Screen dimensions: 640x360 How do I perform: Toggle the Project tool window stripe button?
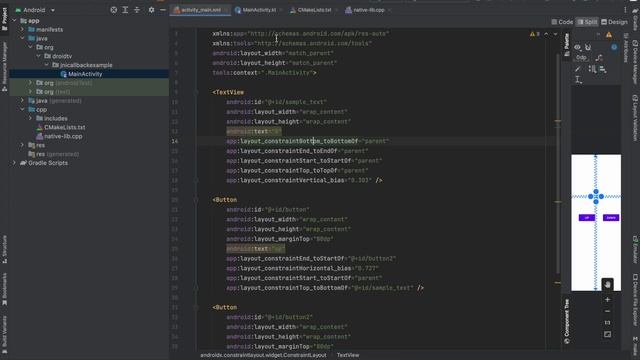point(4,19)
